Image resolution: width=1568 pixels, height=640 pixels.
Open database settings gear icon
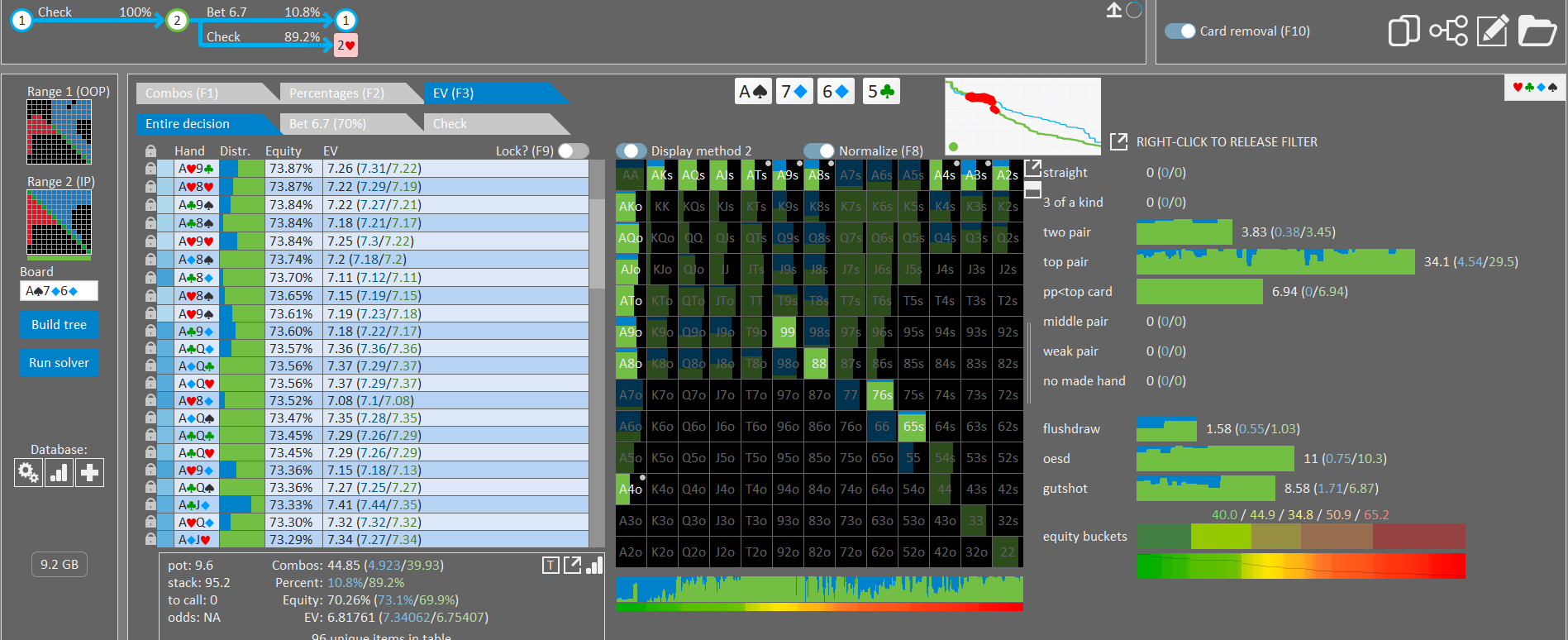(x=28, y=473)
